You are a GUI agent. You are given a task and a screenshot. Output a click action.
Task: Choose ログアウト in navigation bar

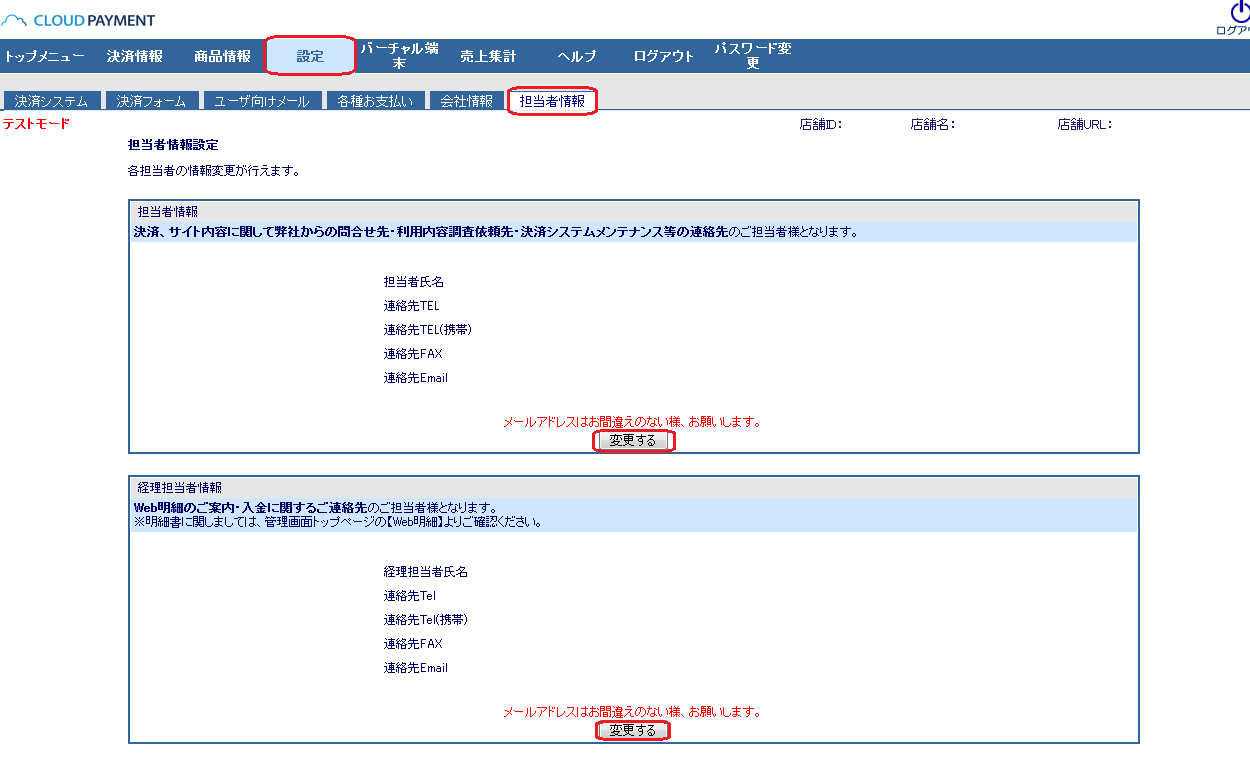[x=664, y=56]
